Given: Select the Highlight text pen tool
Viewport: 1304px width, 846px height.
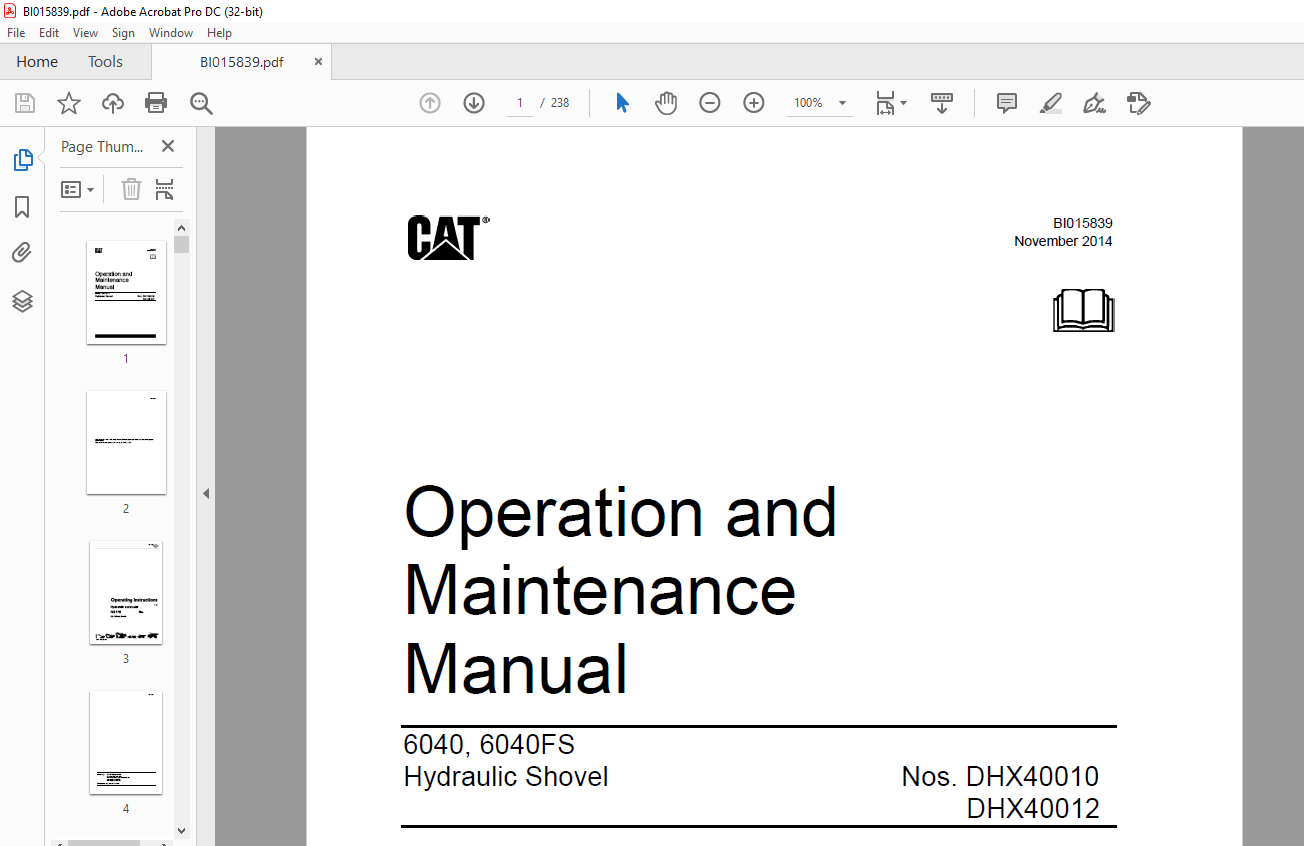Looking at the screenshot, I should (1050, 103).
